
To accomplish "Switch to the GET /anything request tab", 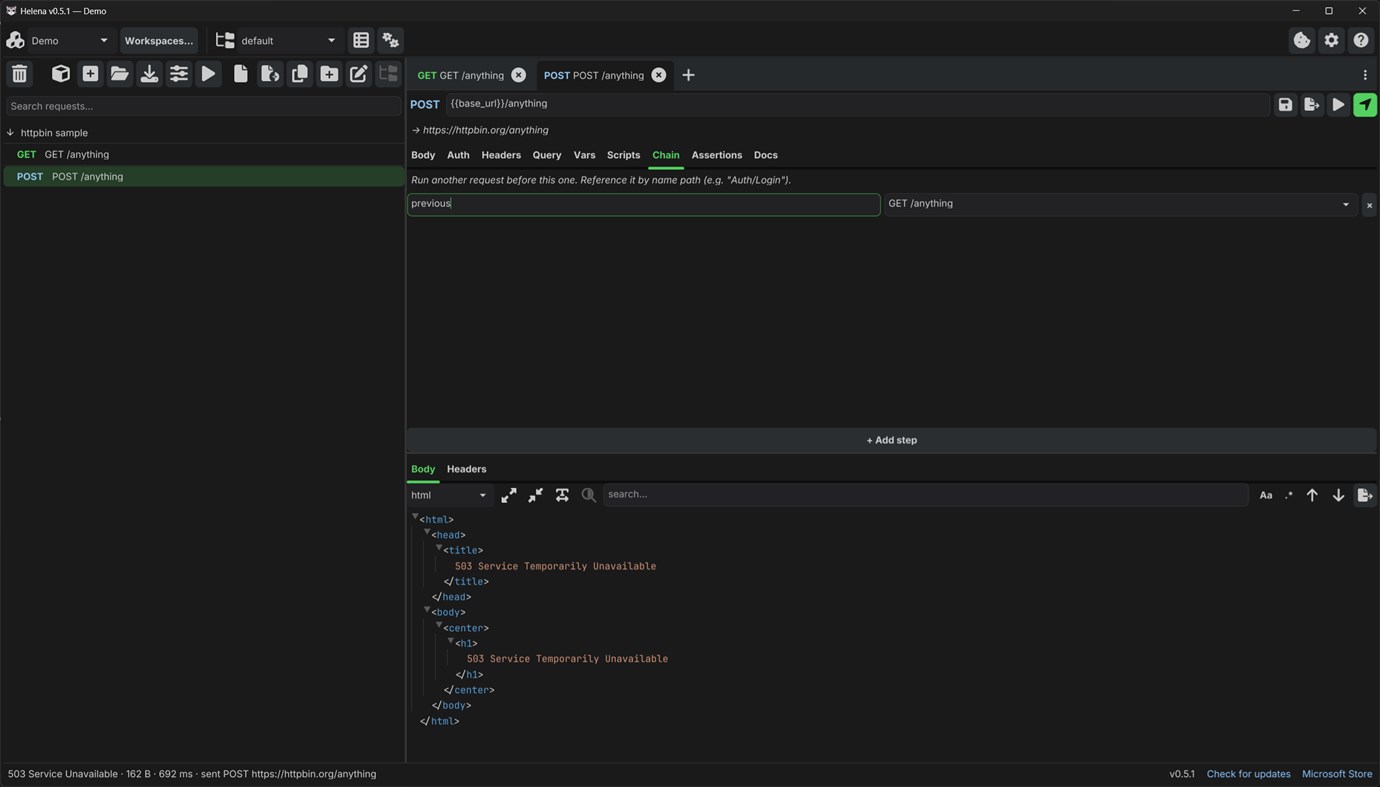I will click(x=460, y=75).
